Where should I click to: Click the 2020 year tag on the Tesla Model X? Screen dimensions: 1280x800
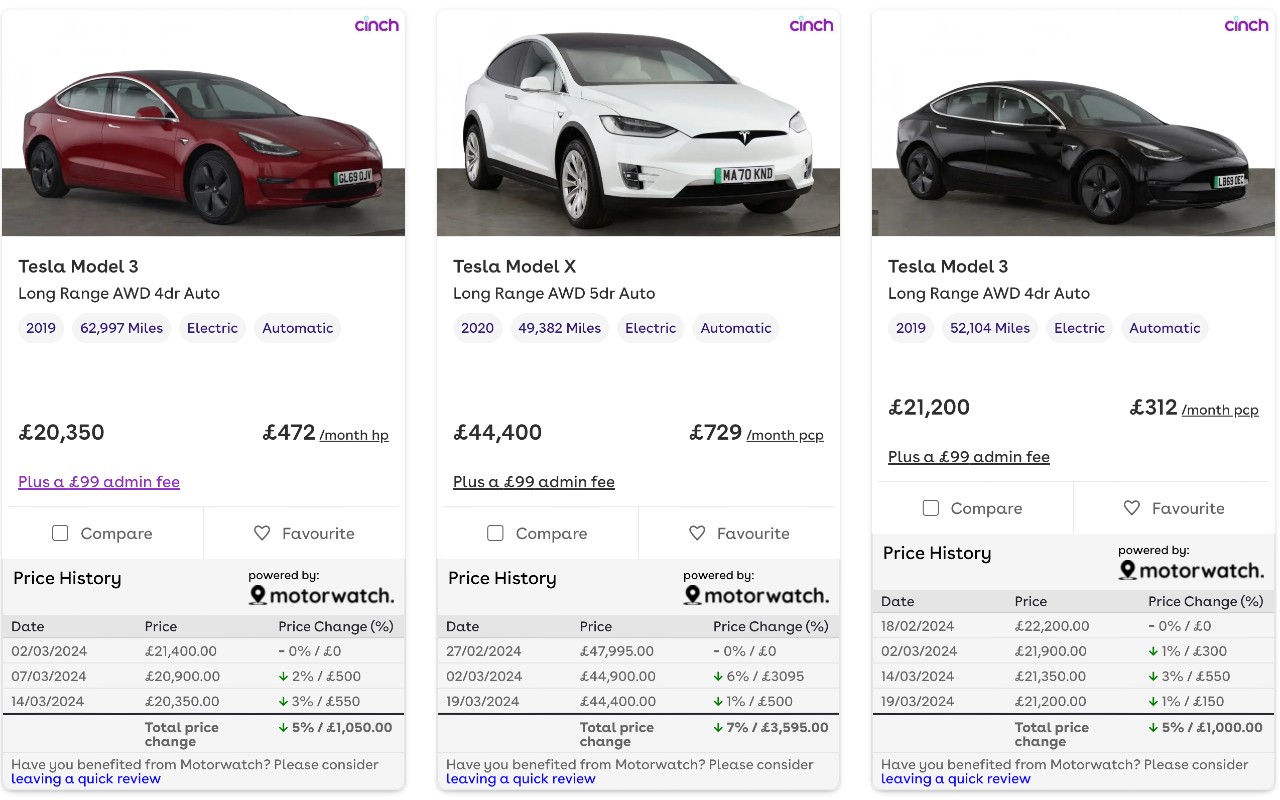click(x=477, y=328)
